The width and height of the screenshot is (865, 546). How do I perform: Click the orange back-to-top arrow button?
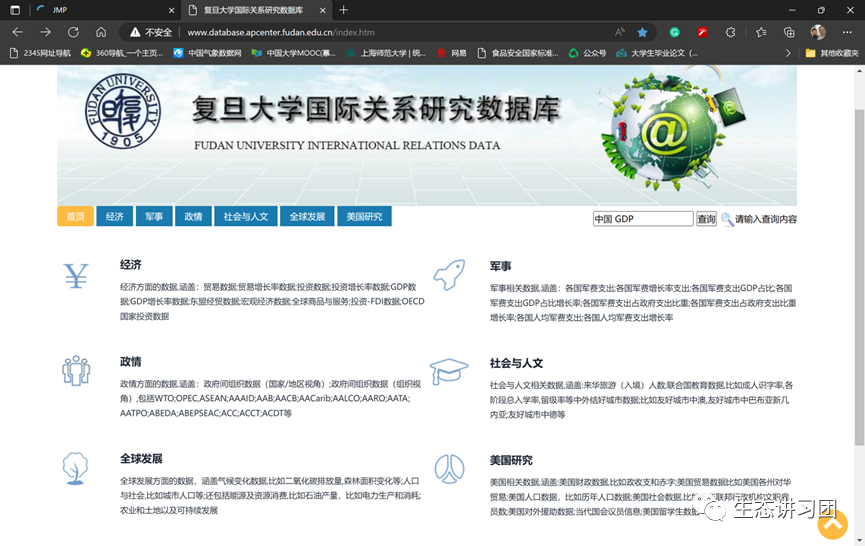(x=832, y=524)
